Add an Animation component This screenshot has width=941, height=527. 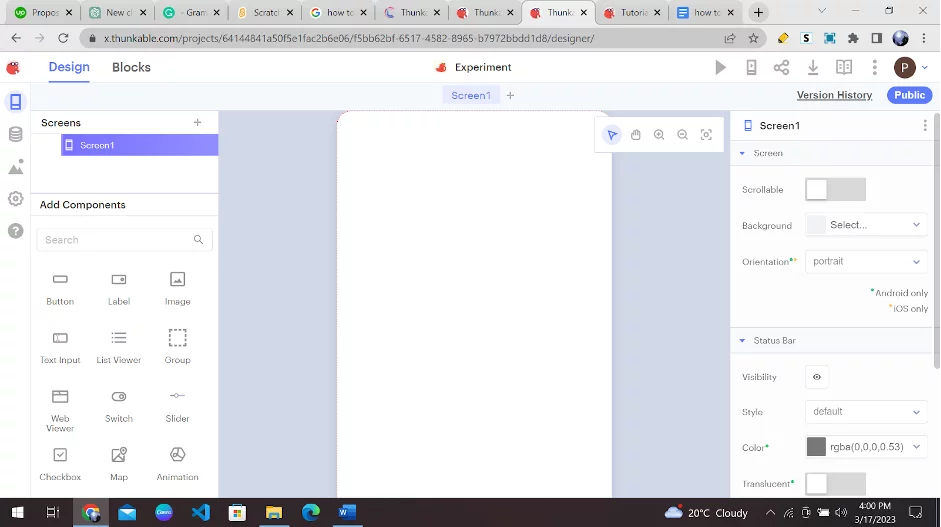click(178, 464)
